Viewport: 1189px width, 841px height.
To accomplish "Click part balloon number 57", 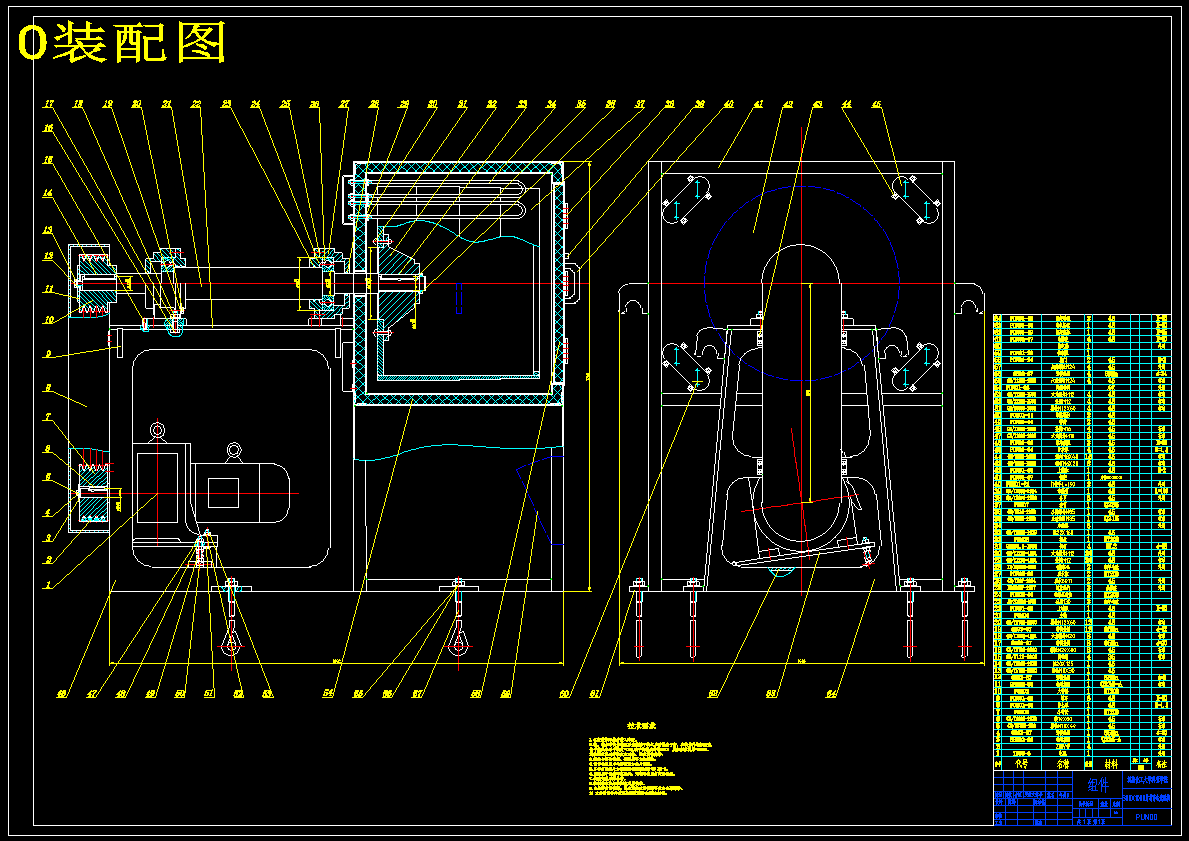I will (x=416, y=693).
